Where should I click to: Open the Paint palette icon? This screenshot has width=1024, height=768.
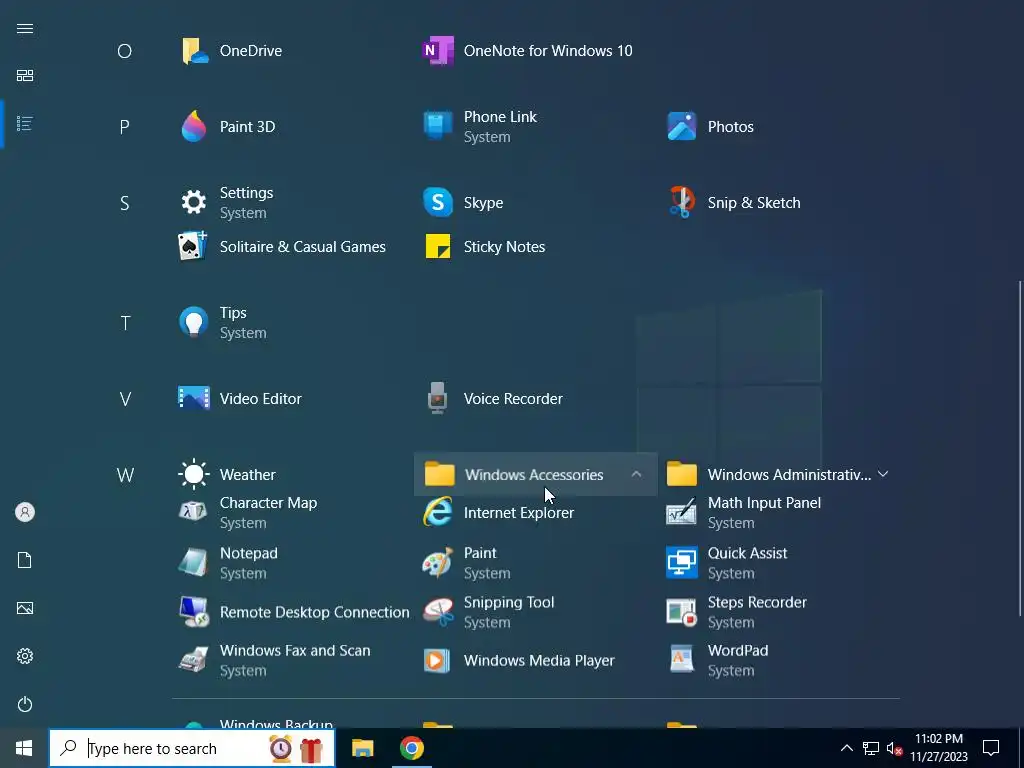[438, 562]
